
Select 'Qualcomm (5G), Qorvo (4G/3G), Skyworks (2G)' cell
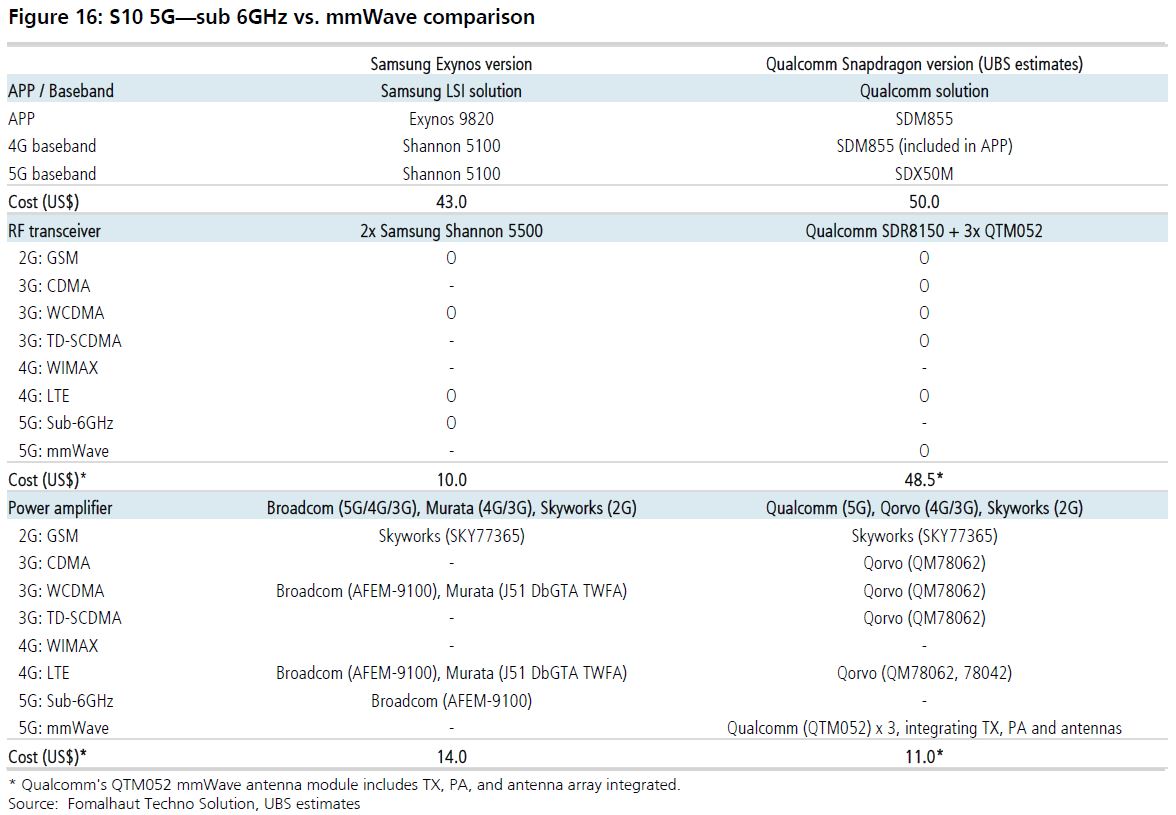pos(924,508)
